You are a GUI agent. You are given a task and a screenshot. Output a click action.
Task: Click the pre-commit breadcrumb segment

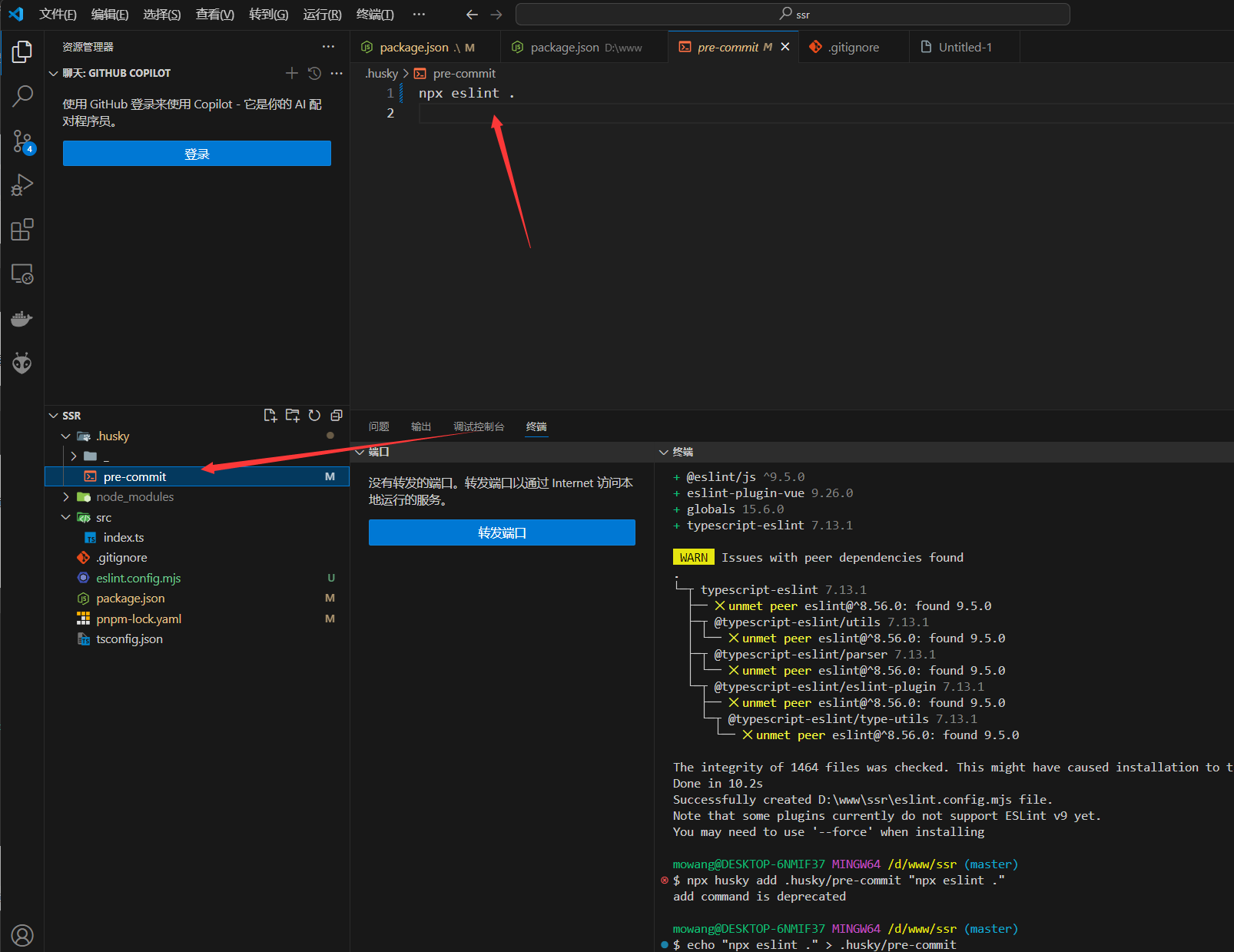point(464,73)
